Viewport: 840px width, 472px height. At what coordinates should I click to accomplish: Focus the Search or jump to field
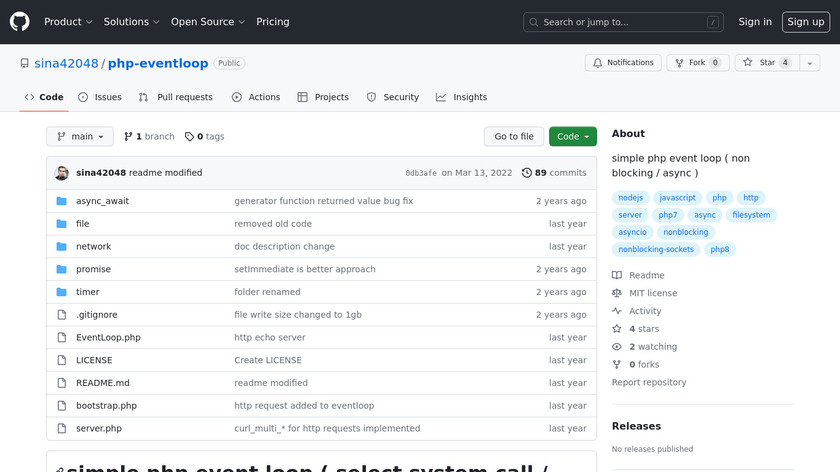[623, 22]
